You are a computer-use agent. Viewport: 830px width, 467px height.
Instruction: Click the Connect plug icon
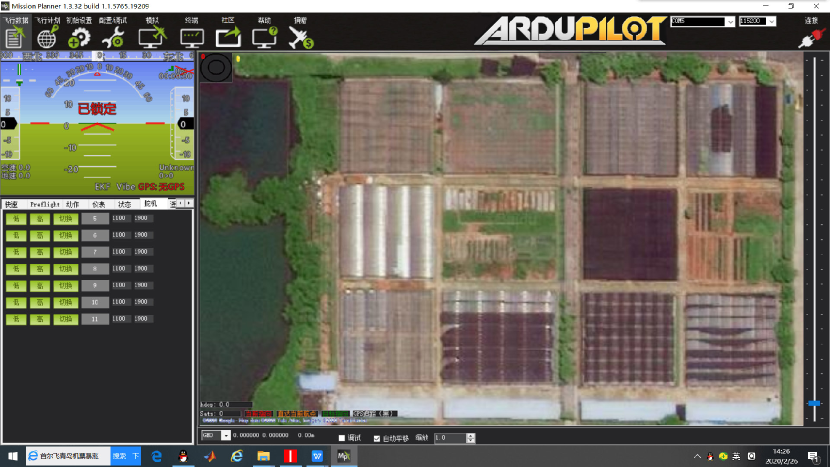(x=808, y=38)
